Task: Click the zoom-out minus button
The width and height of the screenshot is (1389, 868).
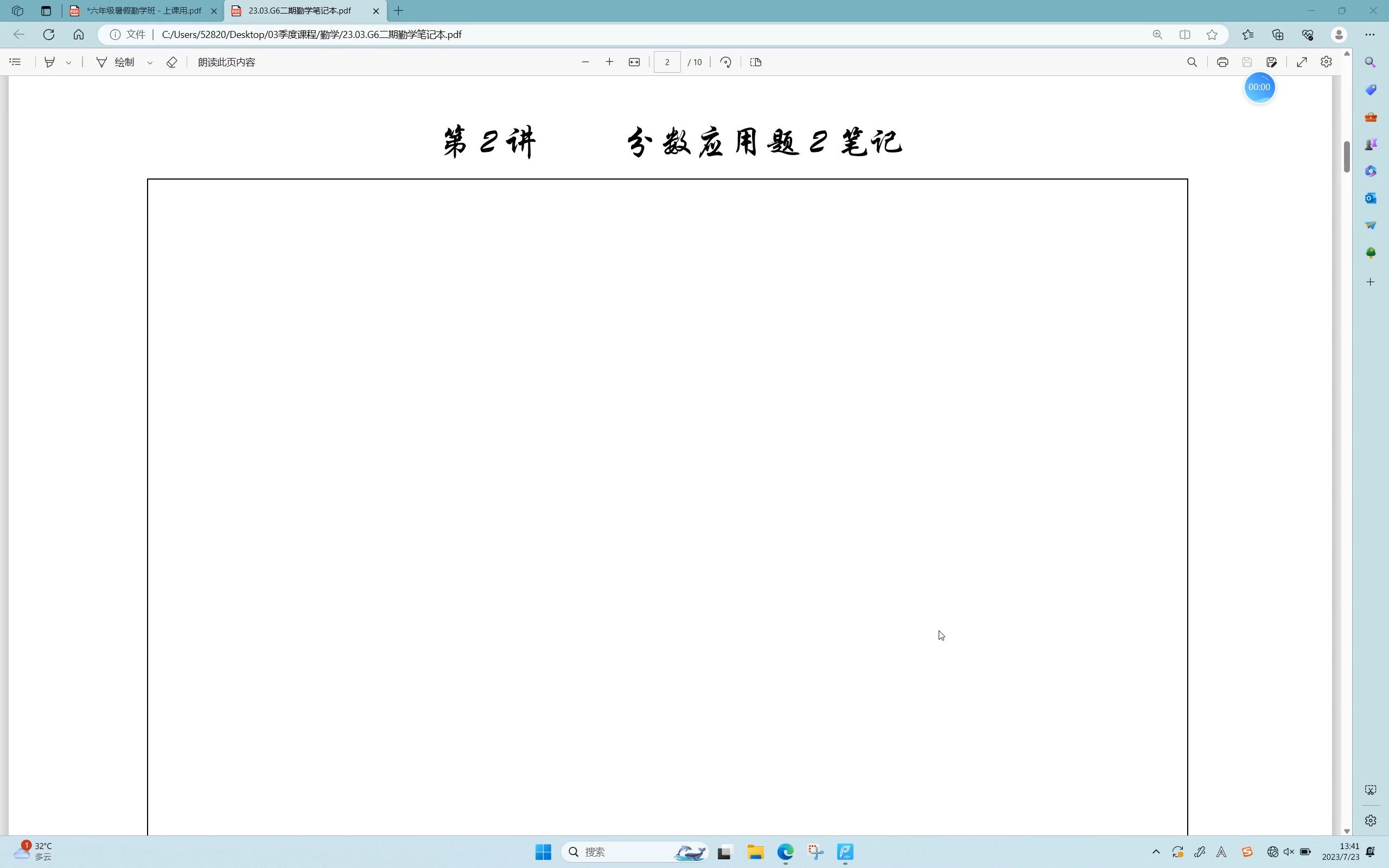Action: click(x=585, y=62)
